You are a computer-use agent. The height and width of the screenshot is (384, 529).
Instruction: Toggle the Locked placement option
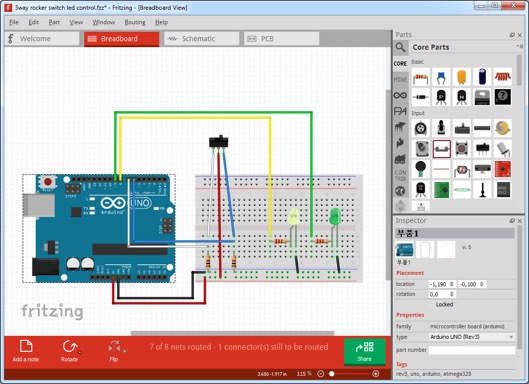[x=444, y=304]
